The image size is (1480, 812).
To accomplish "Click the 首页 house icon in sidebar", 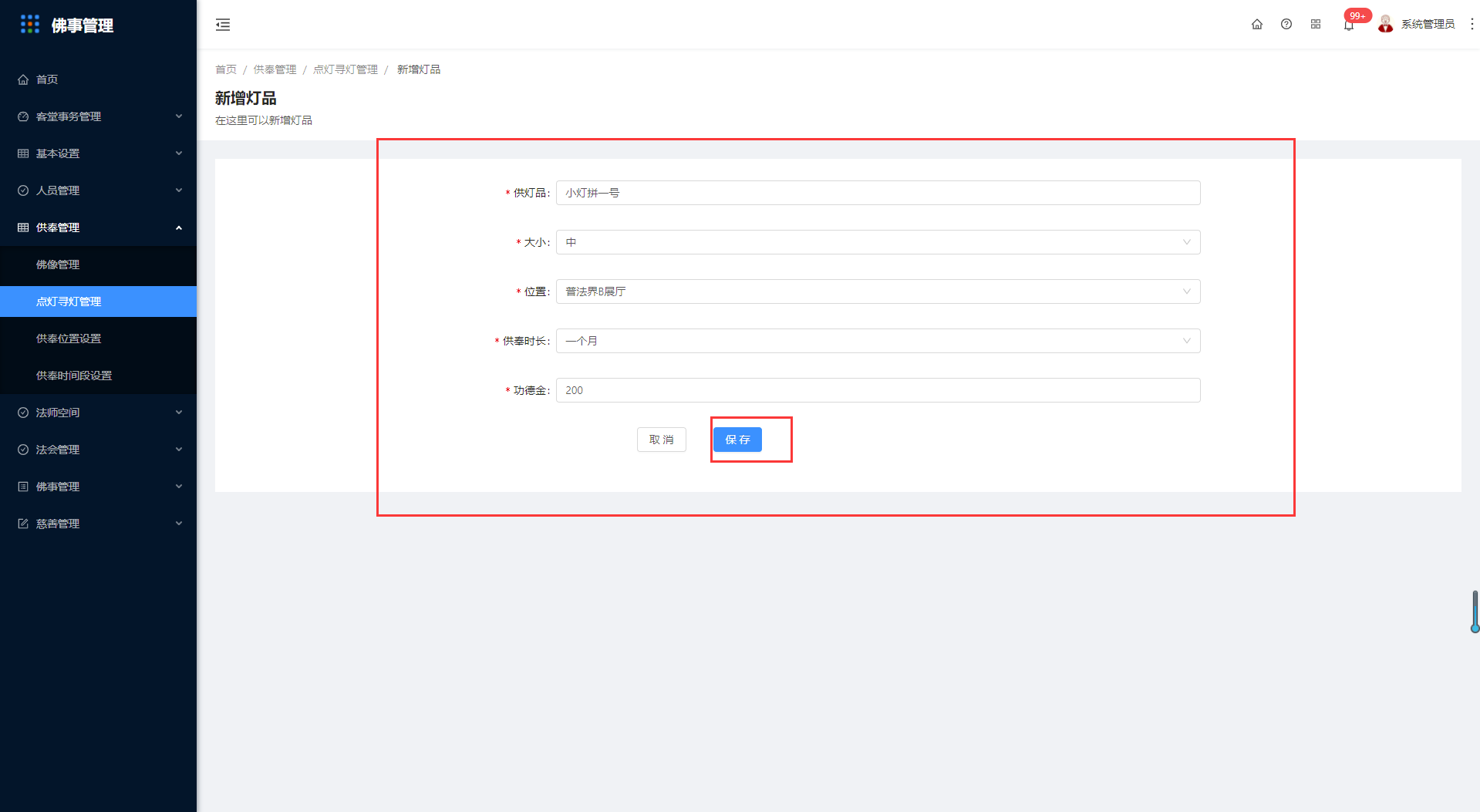I will tap(23, 79).
